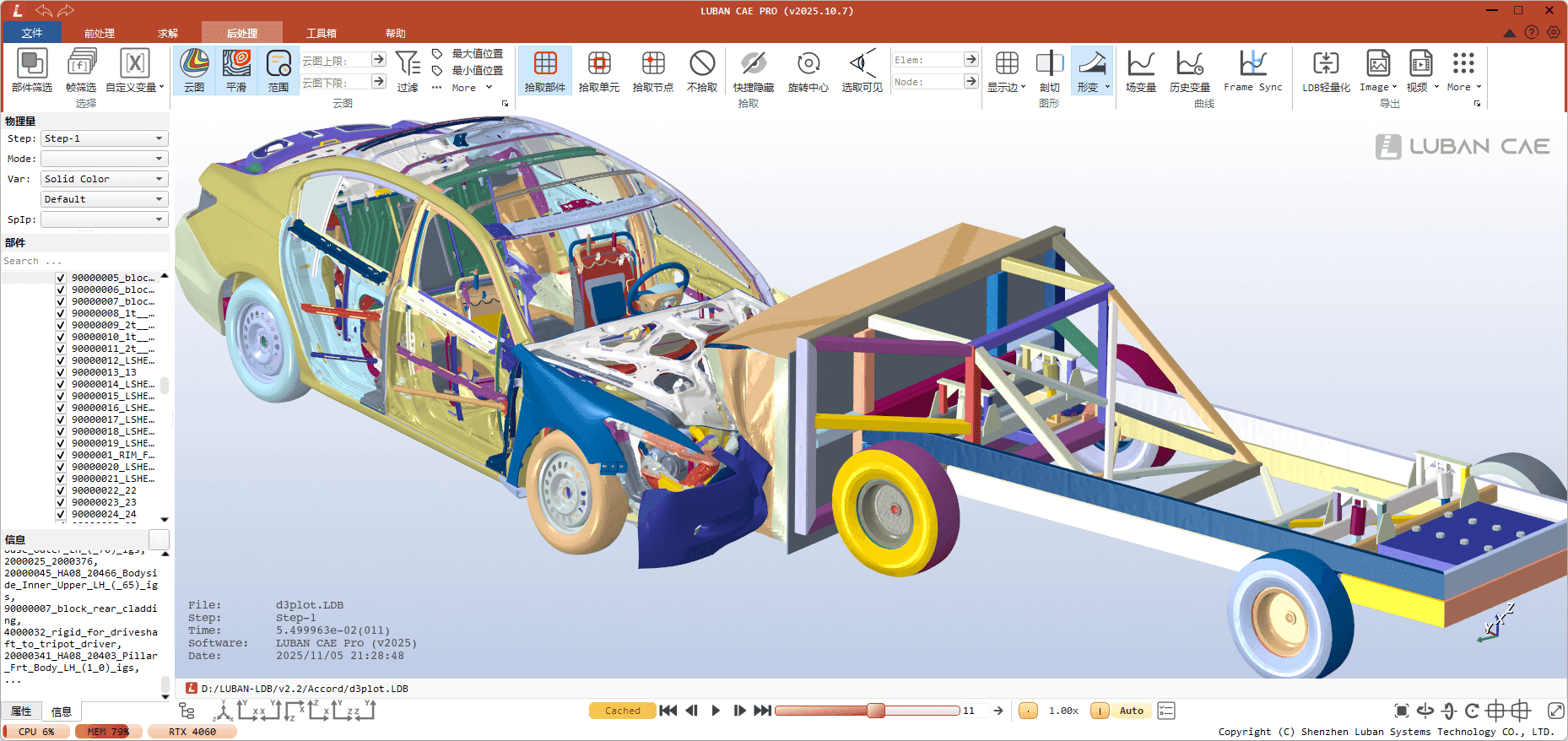Expand the Solid Color variable dropdown
The height and width of the screenshot is (741, 1568).
tap(104, 179)
